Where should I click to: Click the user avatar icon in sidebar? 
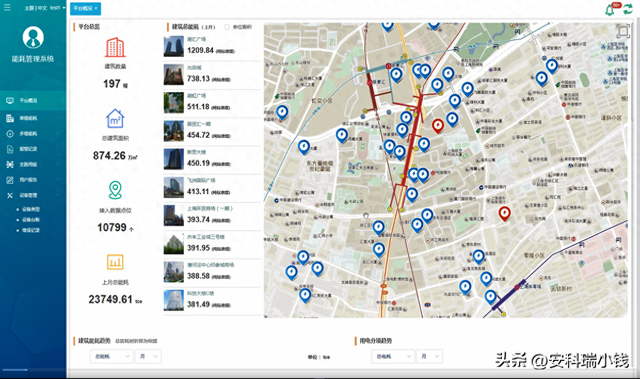click(x=33, y=37)
